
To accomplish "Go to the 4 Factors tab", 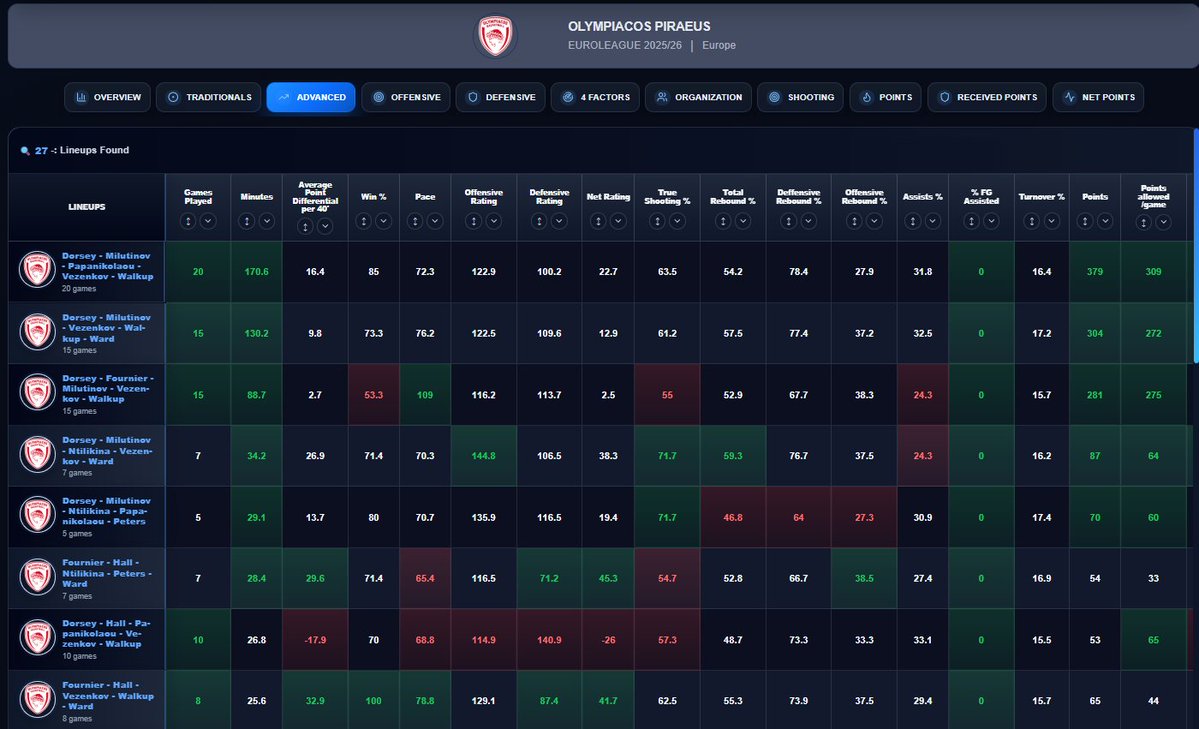I will coord(595,97).
